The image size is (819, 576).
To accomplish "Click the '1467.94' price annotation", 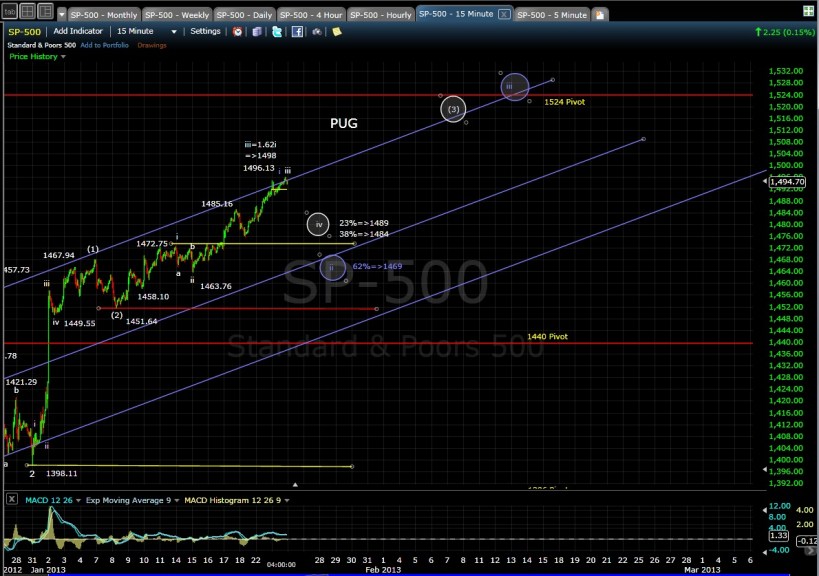I will (x=58, y=255).
